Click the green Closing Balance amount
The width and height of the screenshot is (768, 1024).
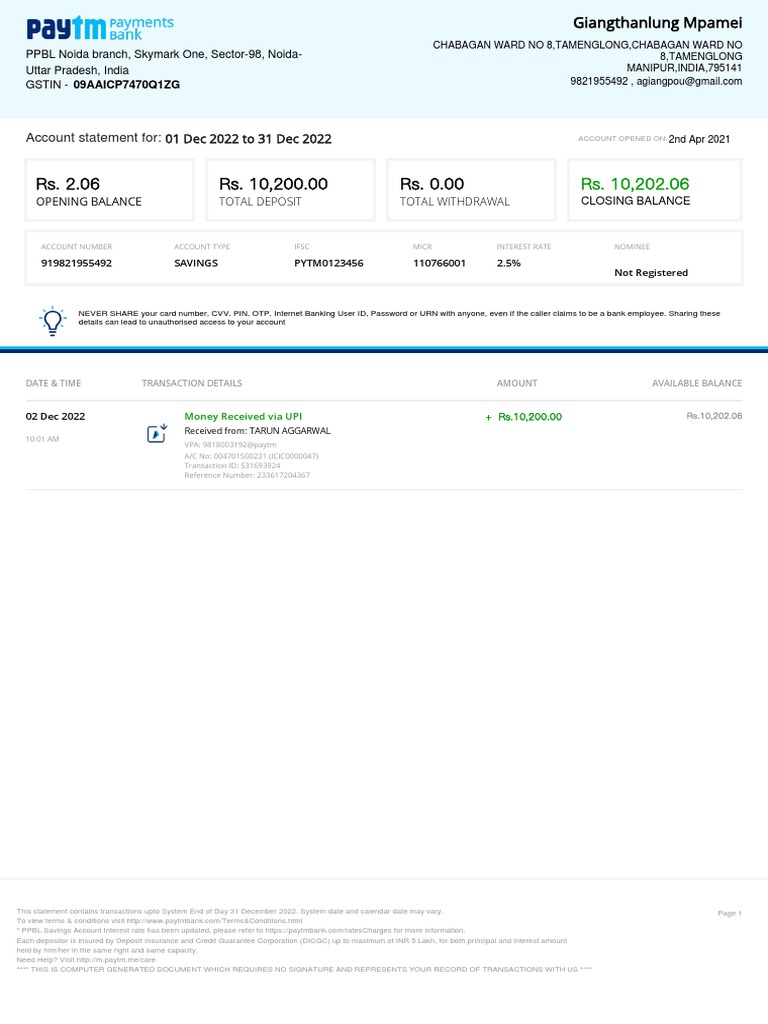click(635, 184)
